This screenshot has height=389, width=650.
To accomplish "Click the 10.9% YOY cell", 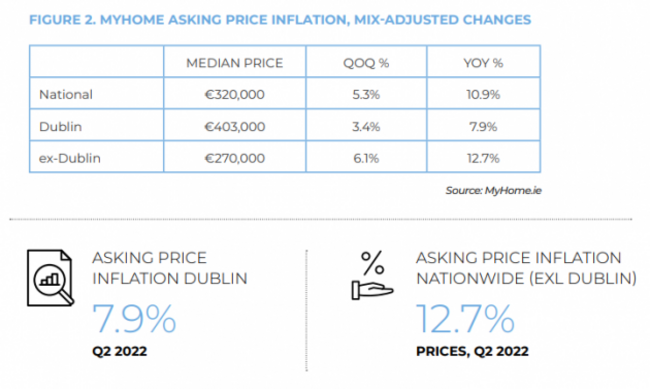I will pyautogui.click(x=483, y=95).
